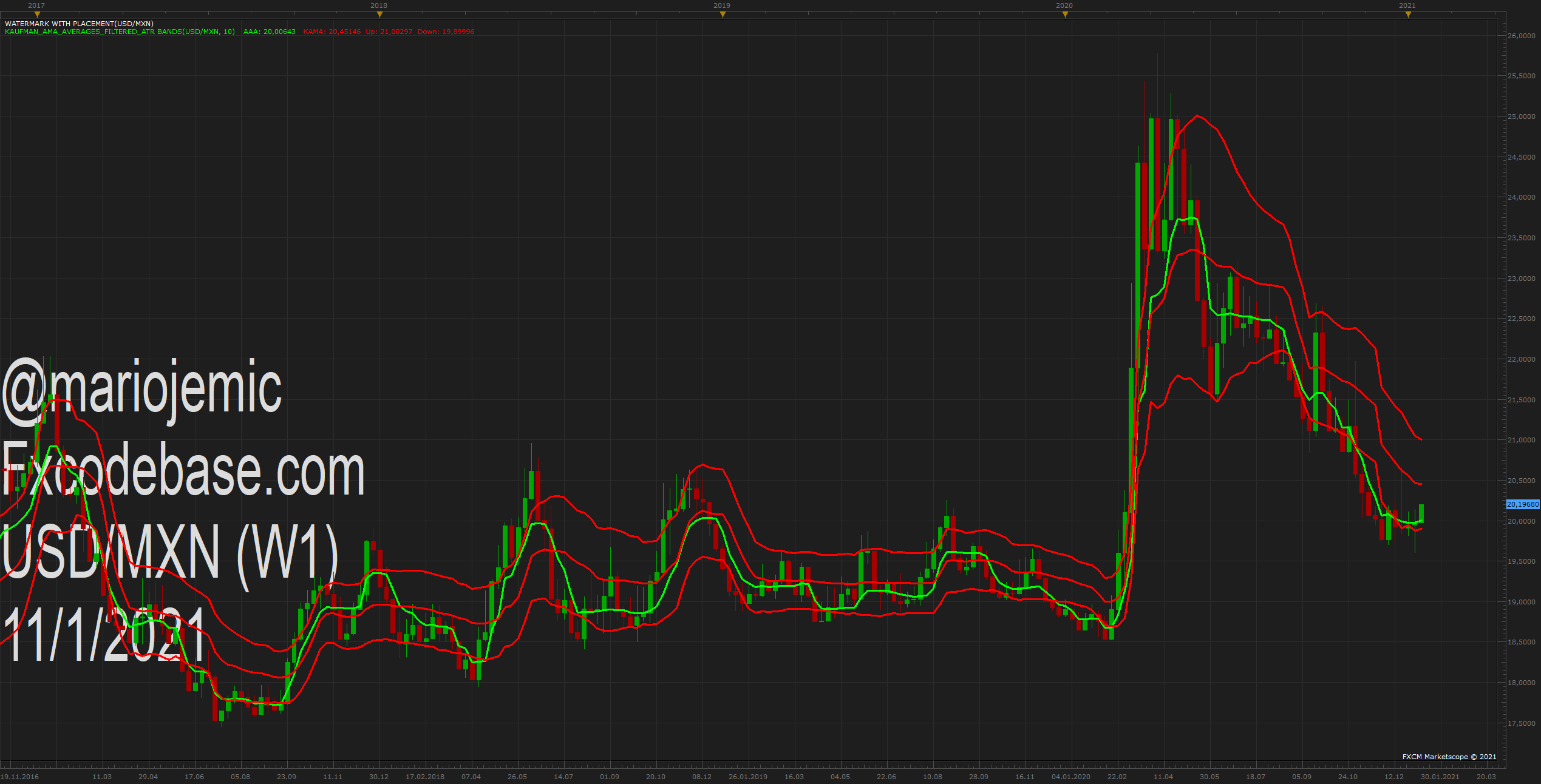Screen dimensions: 1541x784
Task: Click the 04.01.2020 date axis label
Action: 1071,777
